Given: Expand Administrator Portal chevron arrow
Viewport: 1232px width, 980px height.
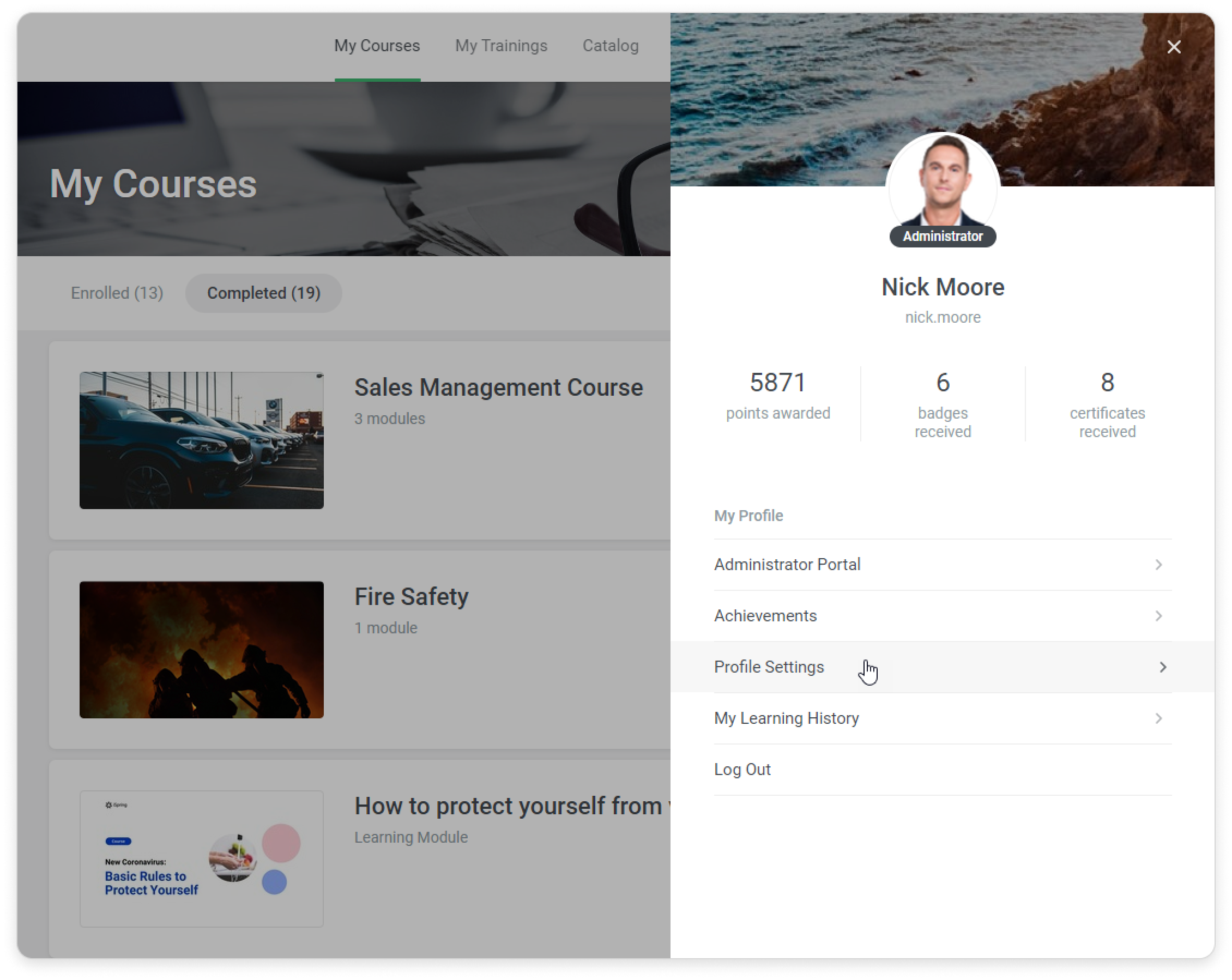Looking at the screenshot, I should pyautogui.click(x=1158, y=565).
